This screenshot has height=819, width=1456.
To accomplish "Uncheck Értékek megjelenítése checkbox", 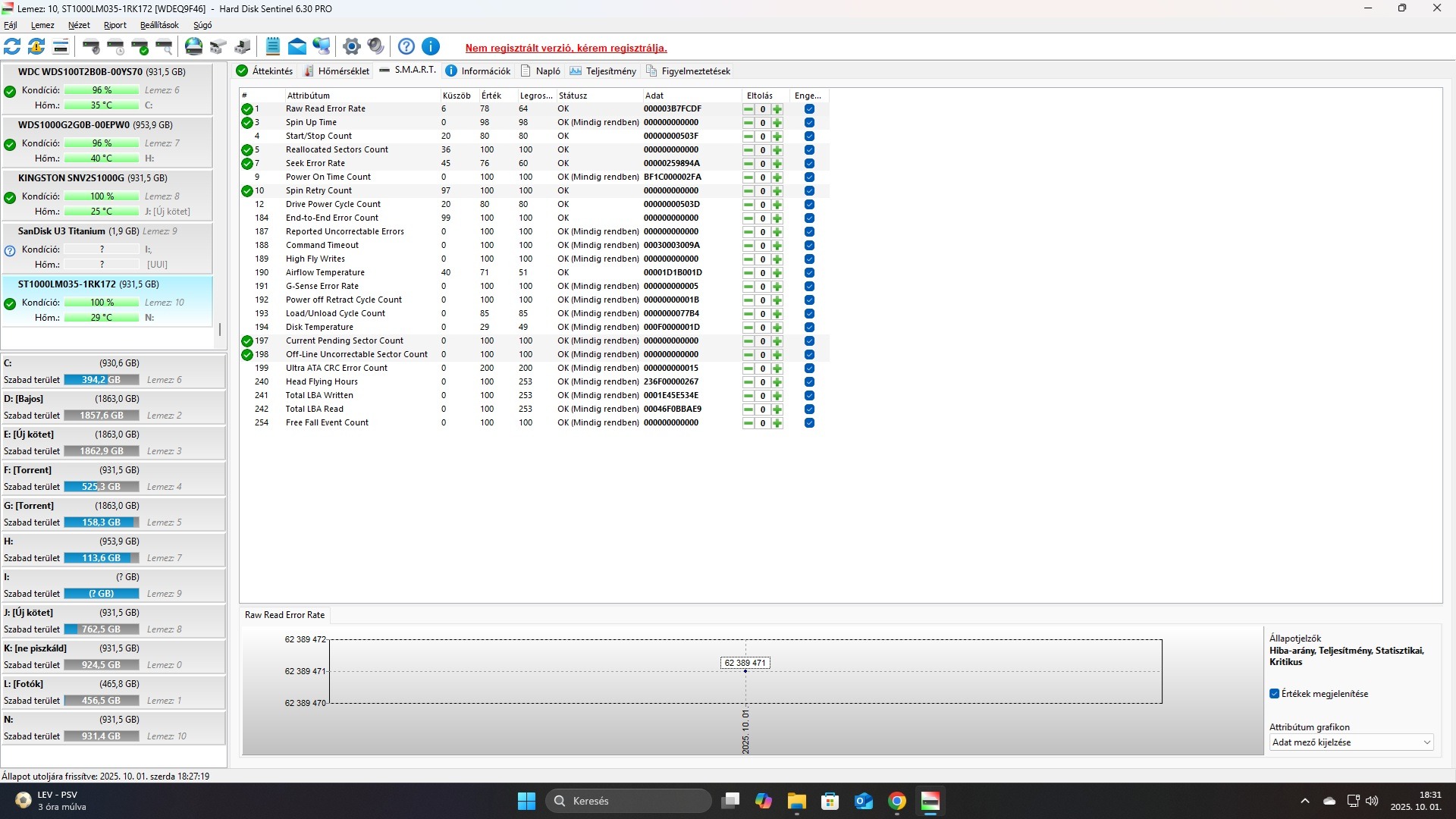I will click(1274, 694).
